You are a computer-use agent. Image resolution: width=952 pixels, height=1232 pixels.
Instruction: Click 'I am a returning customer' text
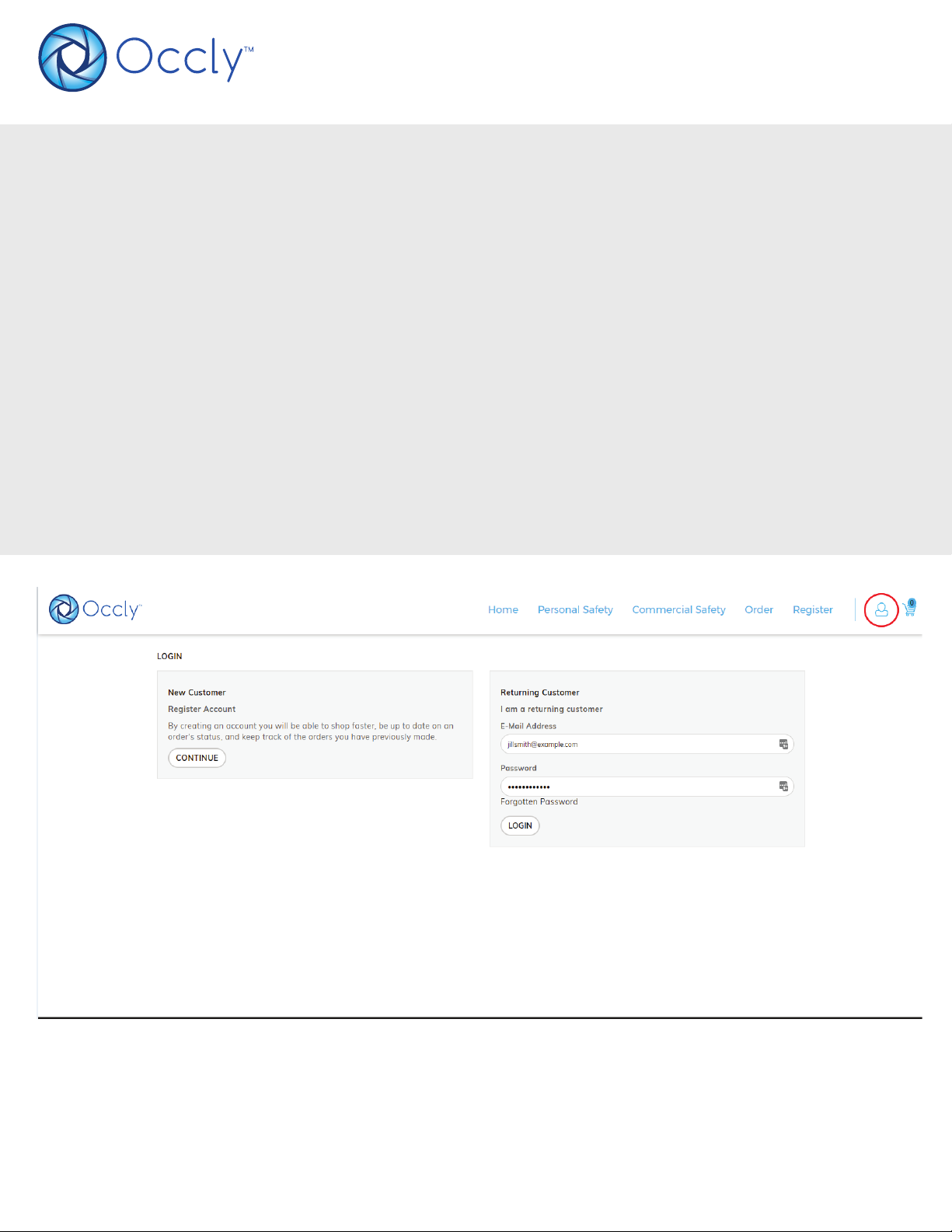[x=552, y=709]
